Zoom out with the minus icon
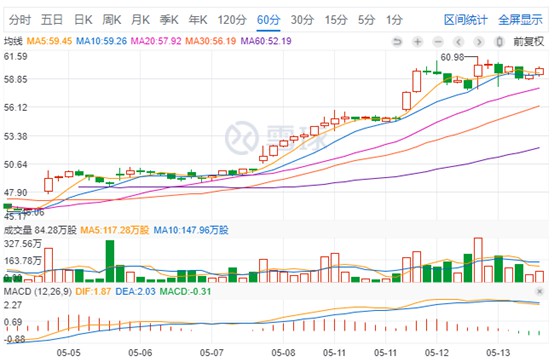The height and width of the screenshot is (362, 554). click(438, 42)
